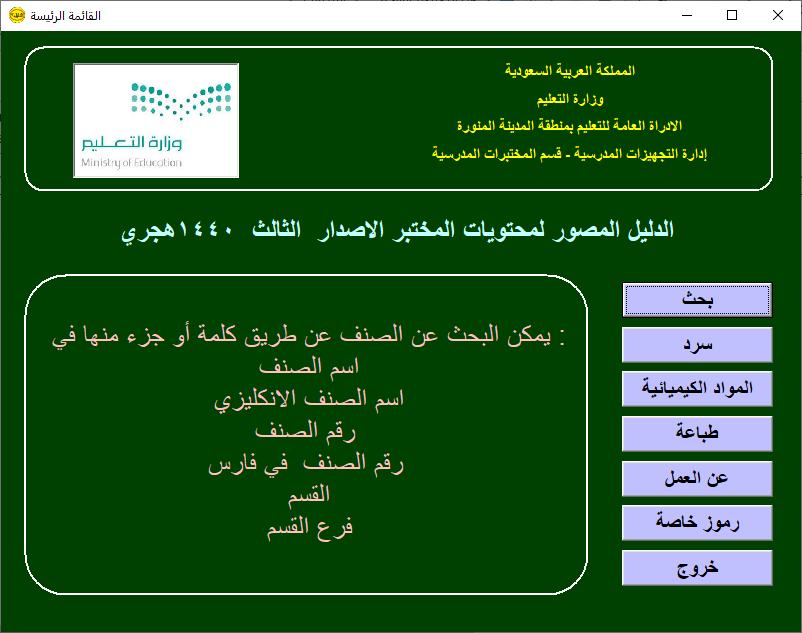This screenshot has height=633, width=802.
Task: Click the اسم الصنف الانكليزي info line
Action: pyautogui.click(x=310, y=399)
